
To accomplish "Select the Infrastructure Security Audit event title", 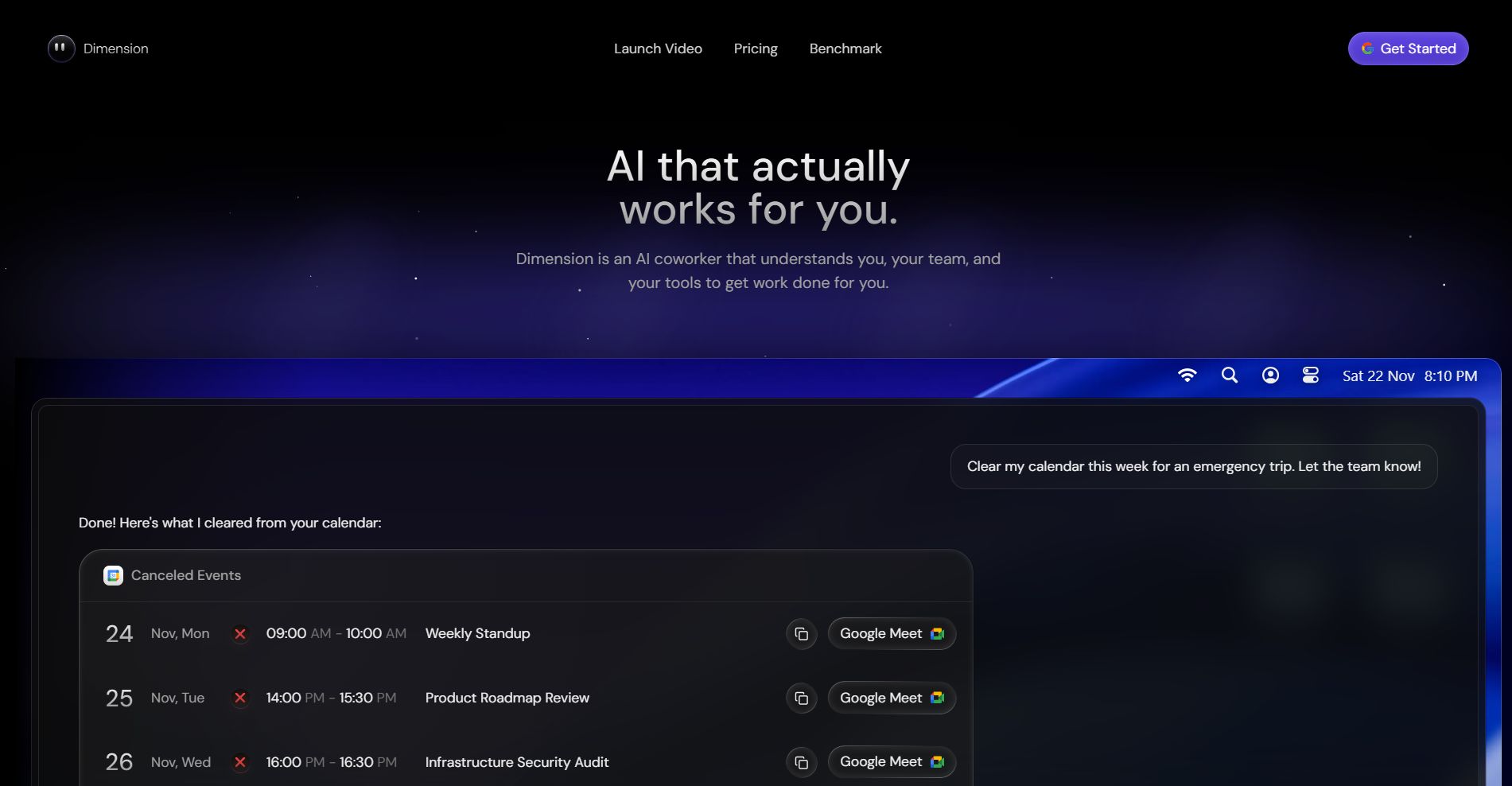I will [x=517, y=762].
